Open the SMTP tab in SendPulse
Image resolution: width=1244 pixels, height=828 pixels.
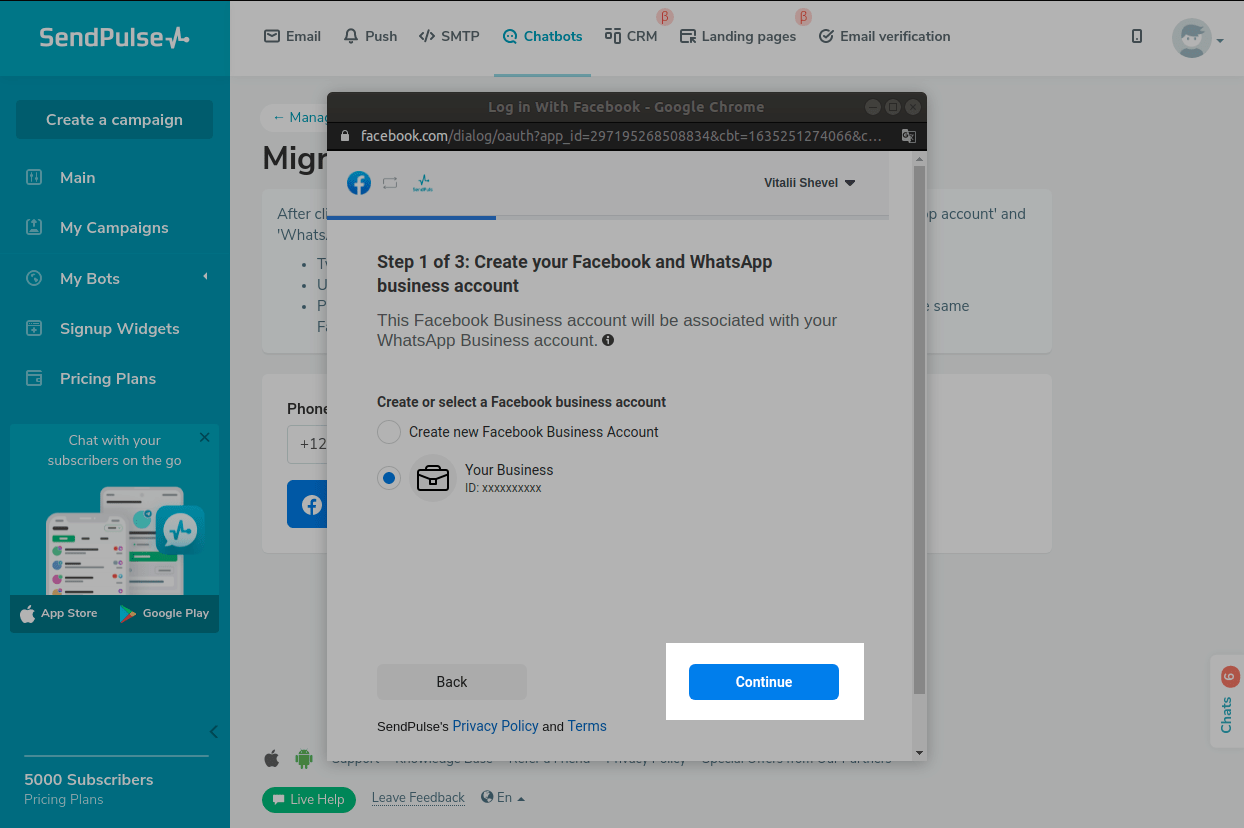[x=448, y=36]
